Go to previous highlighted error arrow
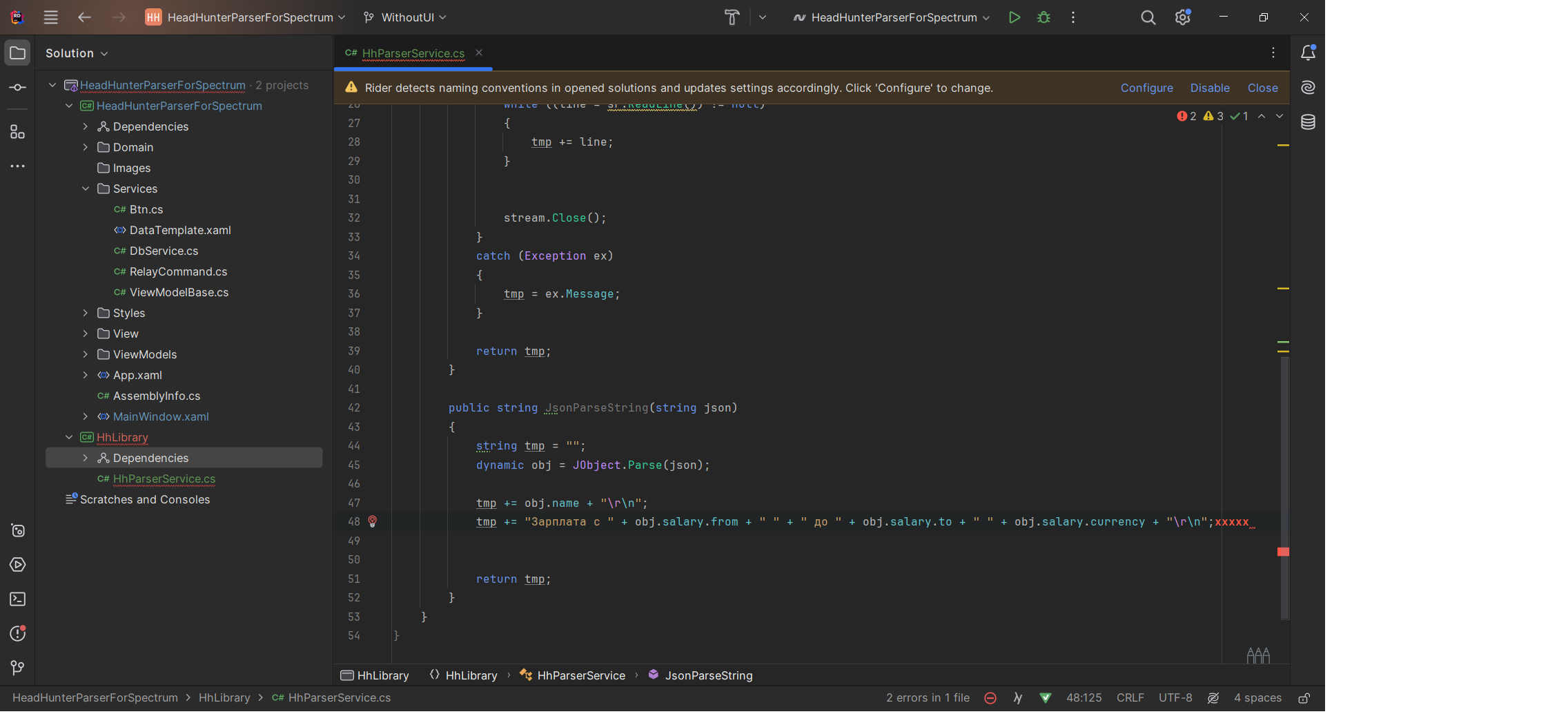This screenshot has height=723, width=1568. pos(1262,116)
